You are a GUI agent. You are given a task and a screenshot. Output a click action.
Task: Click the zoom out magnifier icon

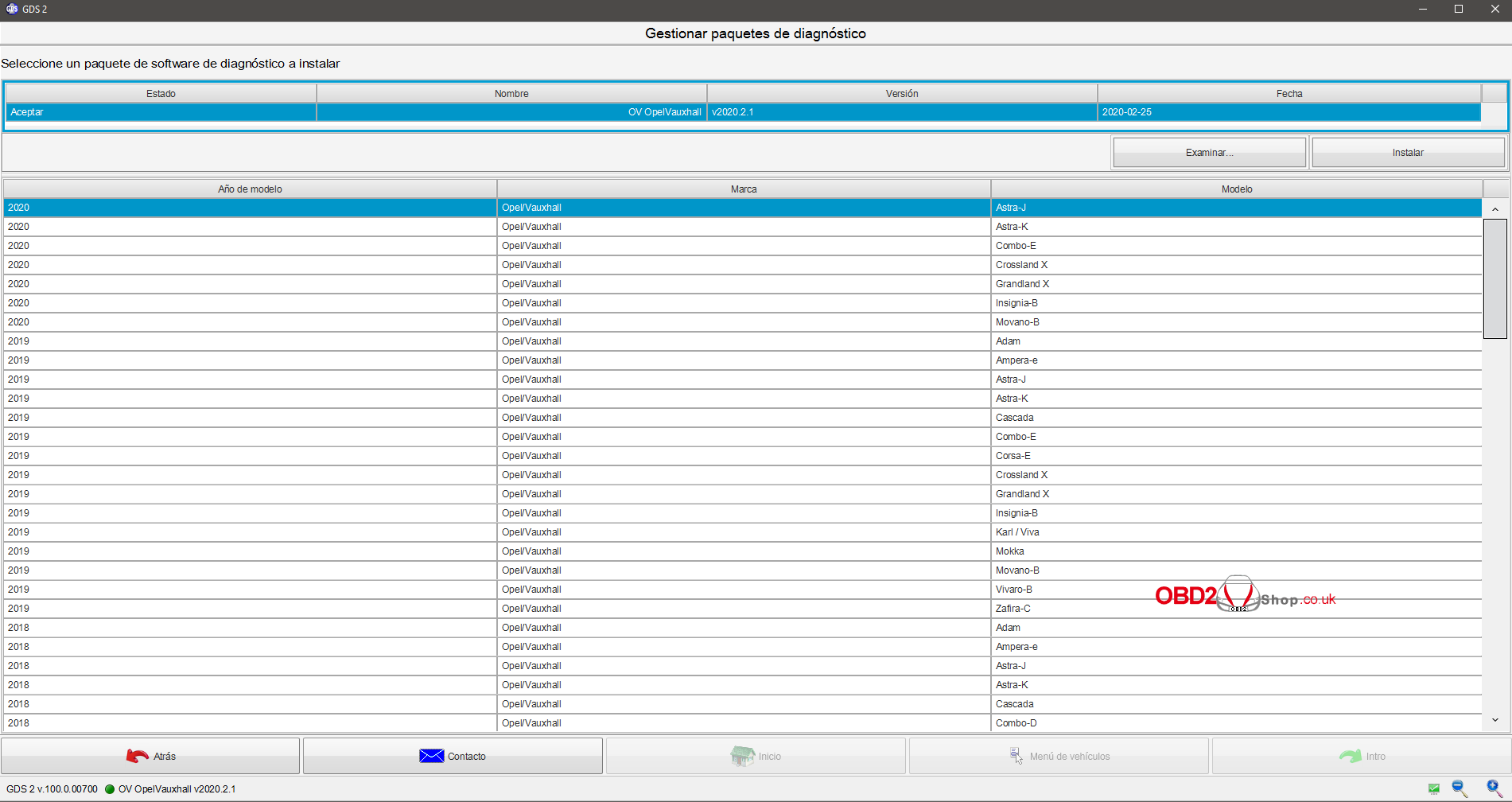click(1459, 788)
